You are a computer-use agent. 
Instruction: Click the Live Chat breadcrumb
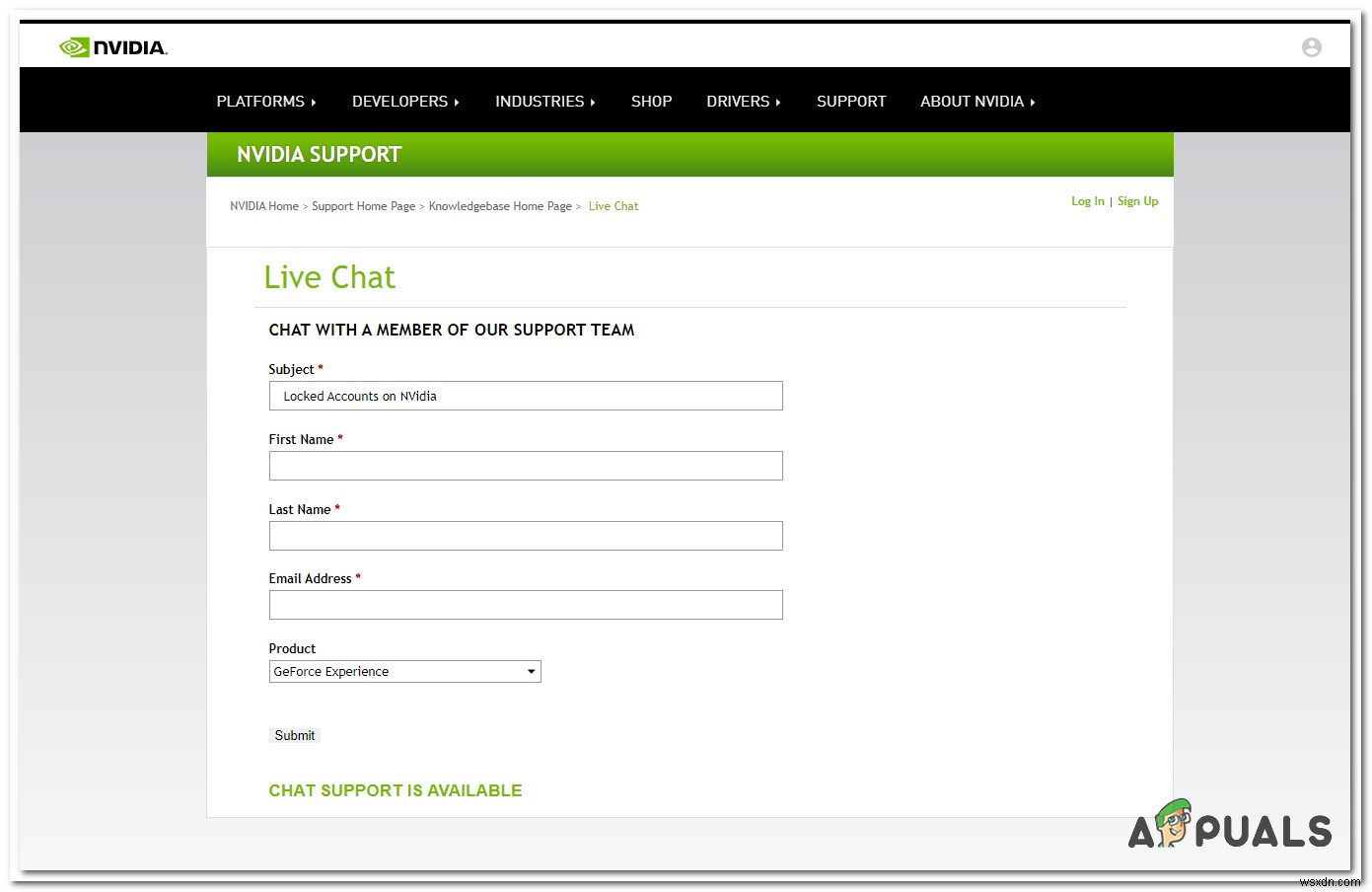pos(614,206)
